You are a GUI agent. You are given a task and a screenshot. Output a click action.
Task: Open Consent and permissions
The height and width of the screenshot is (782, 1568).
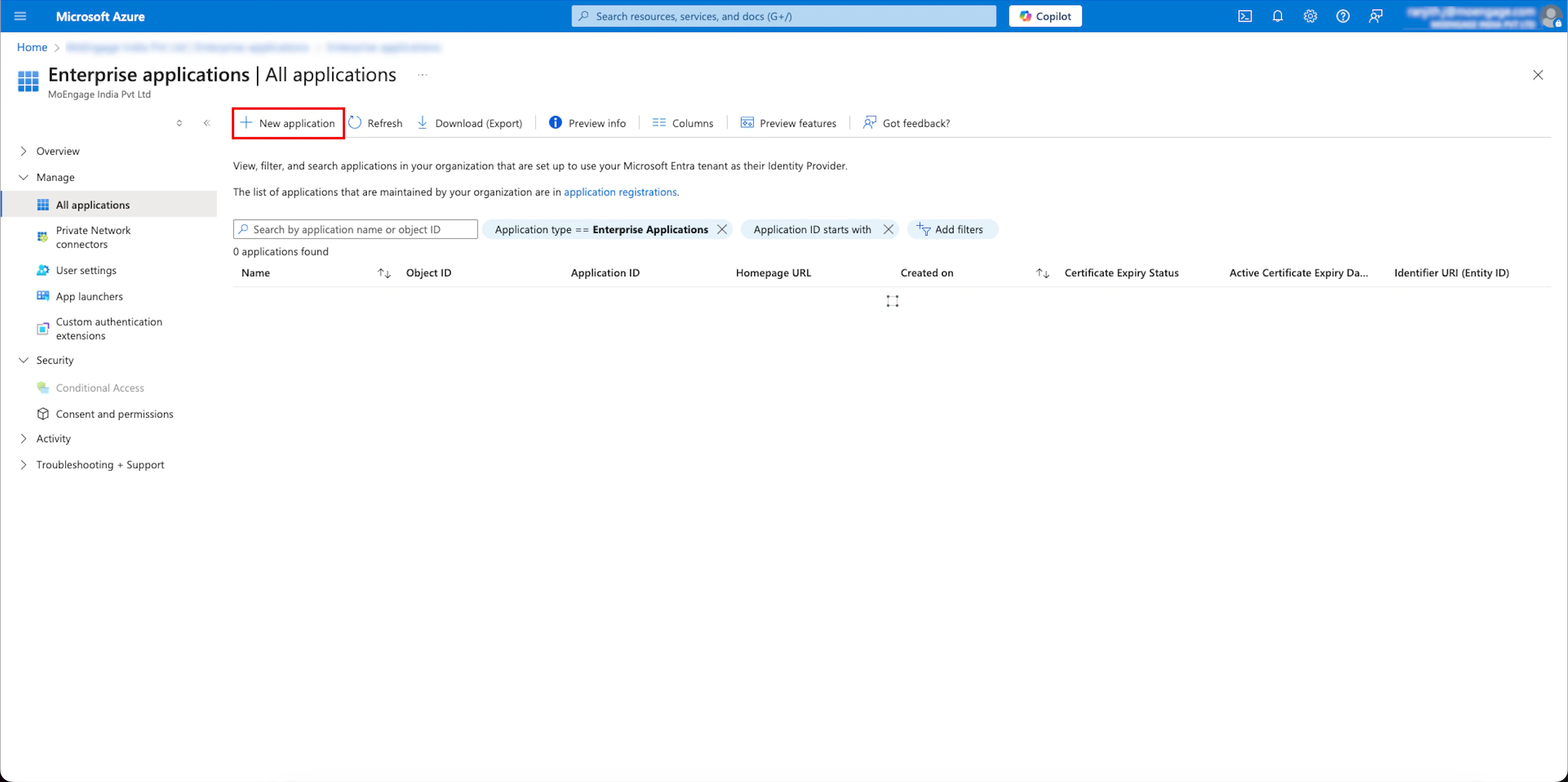tap(114, 414)
